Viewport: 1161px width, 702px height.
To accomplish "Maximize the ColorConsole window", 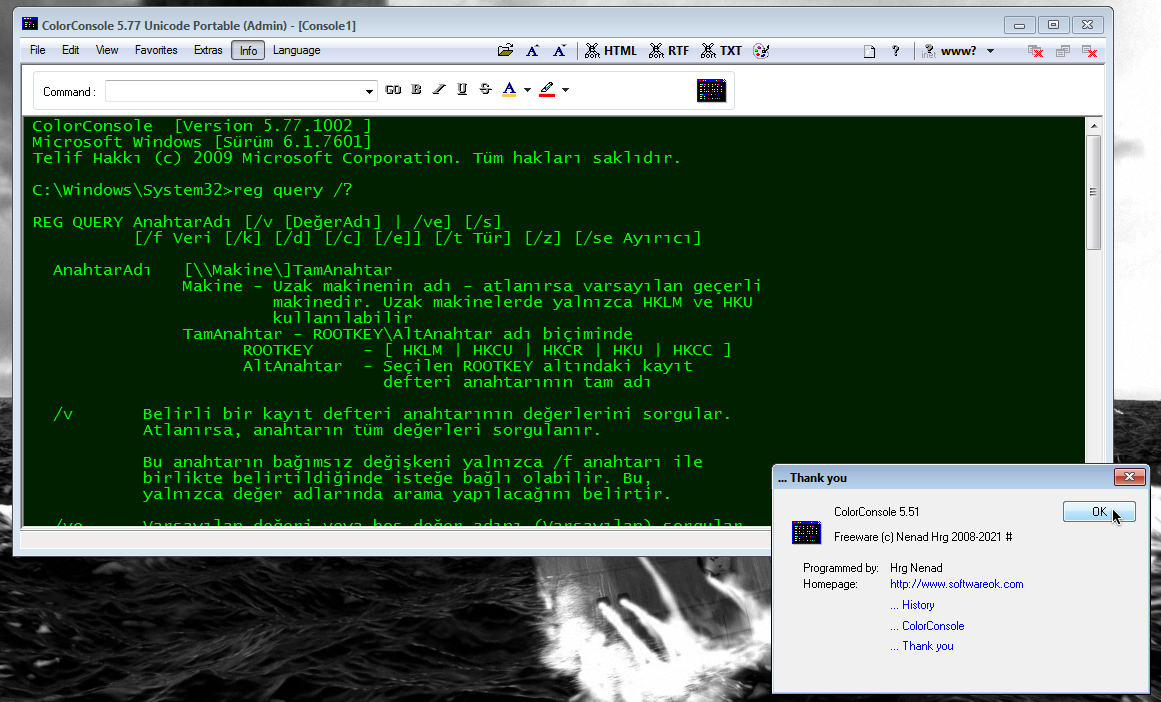I will tap(1054, 25).
